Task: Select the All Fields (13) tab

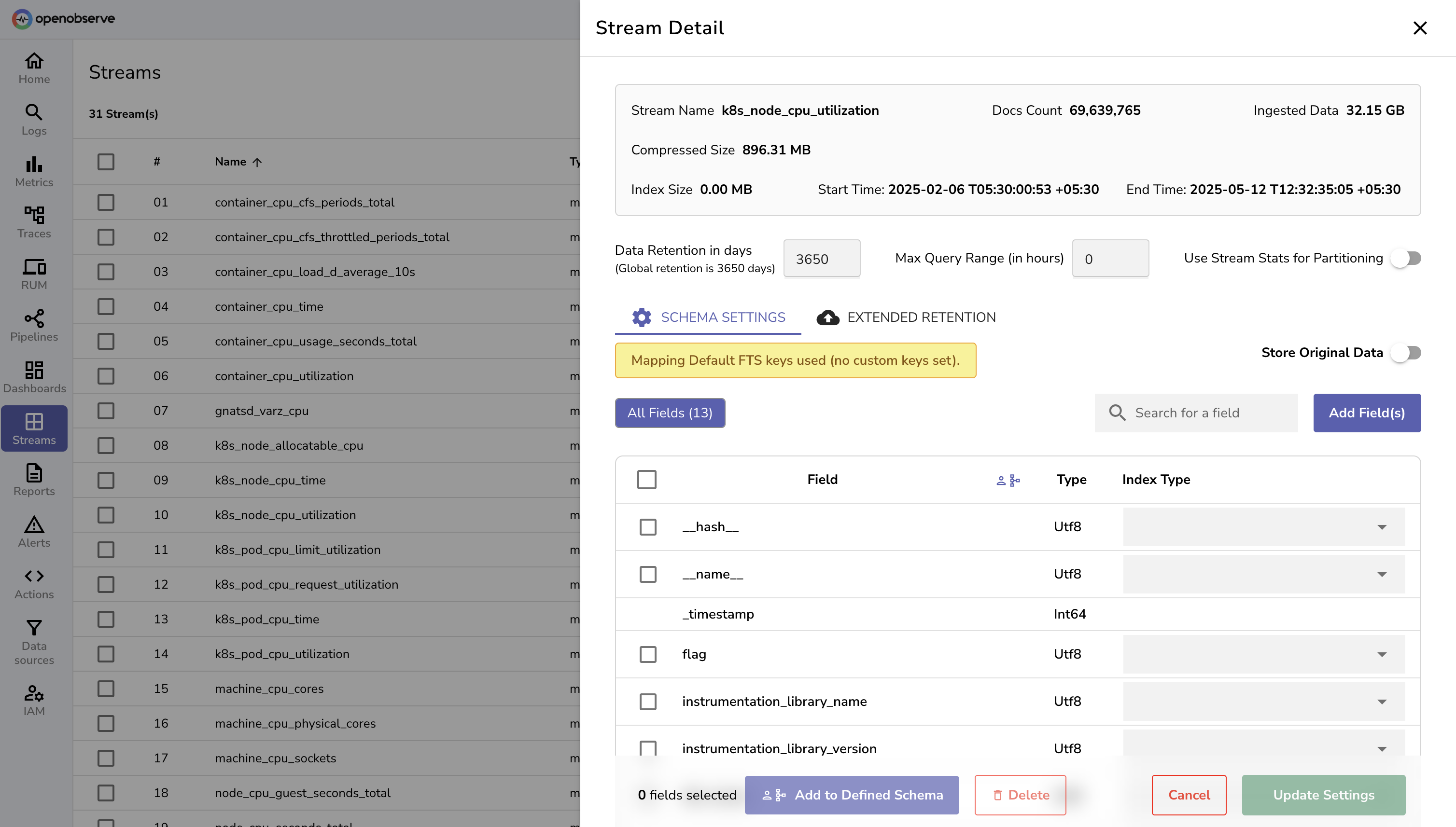Action: 670,413
